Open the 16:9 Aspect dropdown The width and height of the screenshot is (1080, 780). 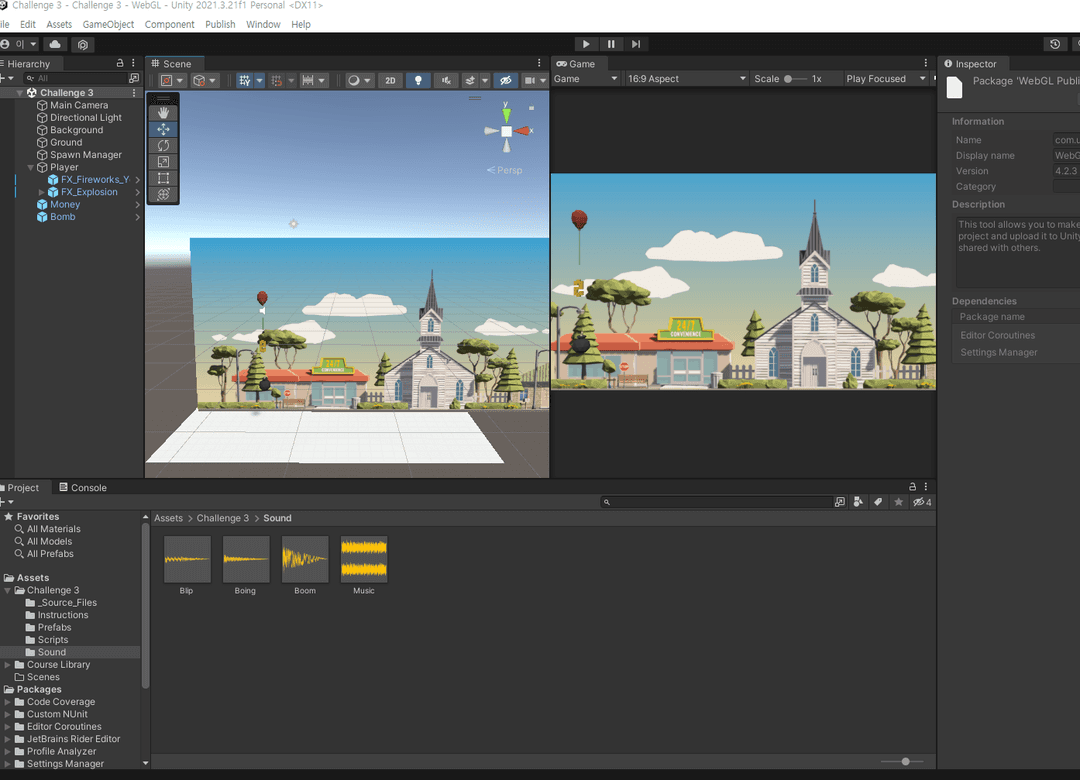[686, 79]
